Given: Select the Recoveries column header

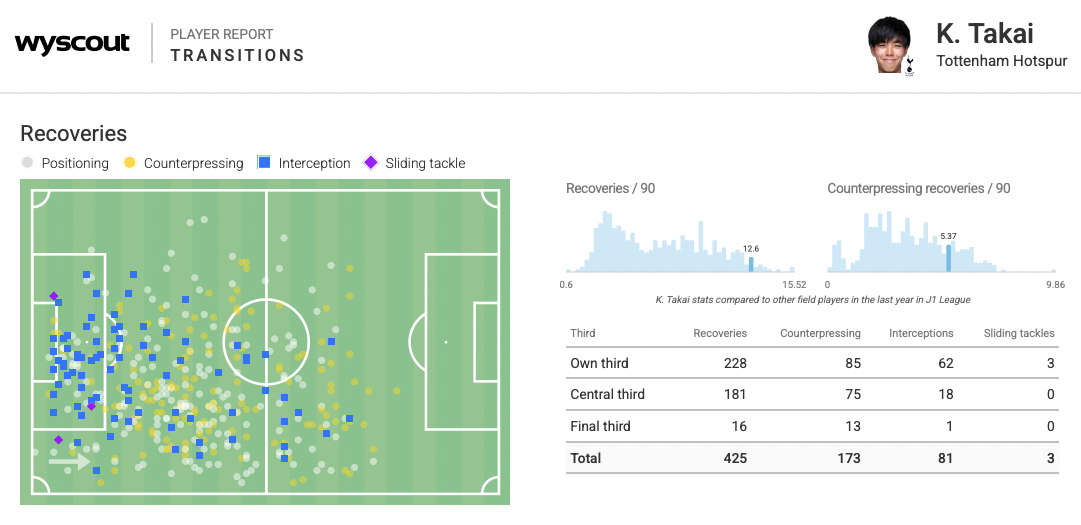Looking at the screenshot, I should click(720, 333).
